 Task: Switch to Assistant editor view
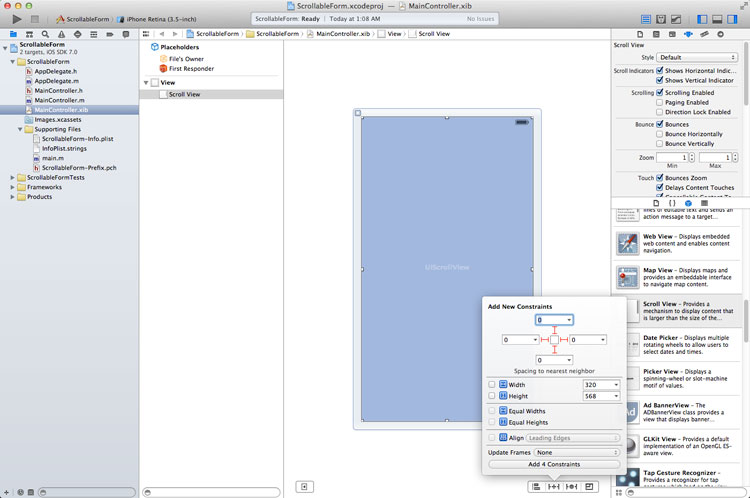pyautogui.click(x=661, y=19)
